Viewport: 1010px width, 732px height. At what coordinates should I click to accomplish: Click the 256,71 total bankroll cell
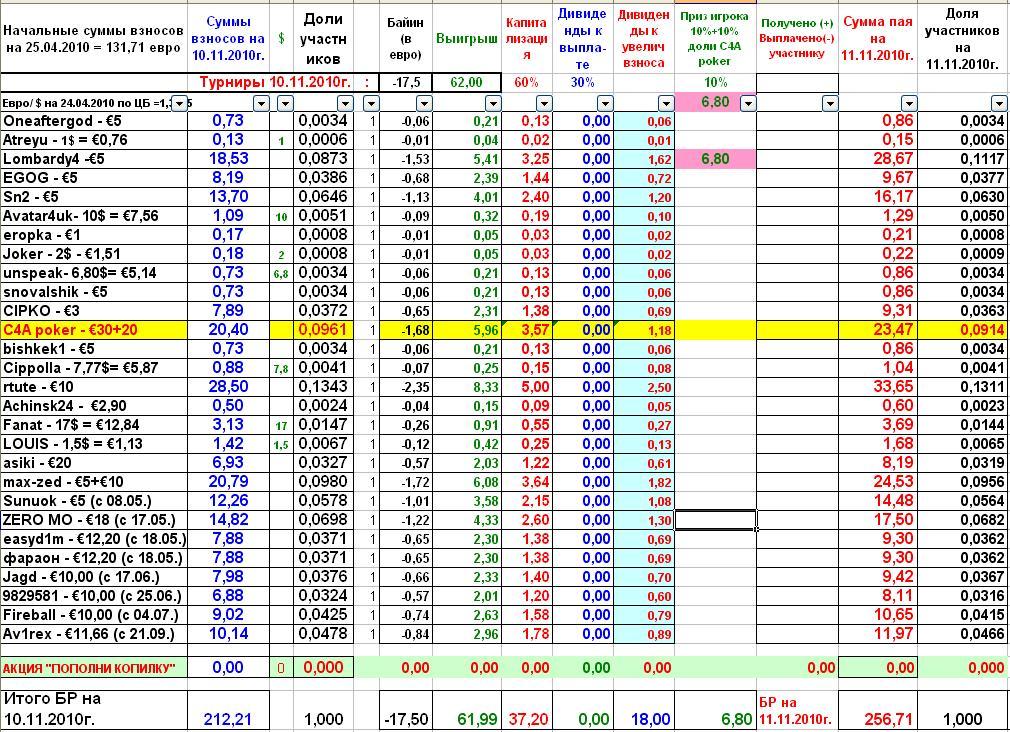(878, 710)
